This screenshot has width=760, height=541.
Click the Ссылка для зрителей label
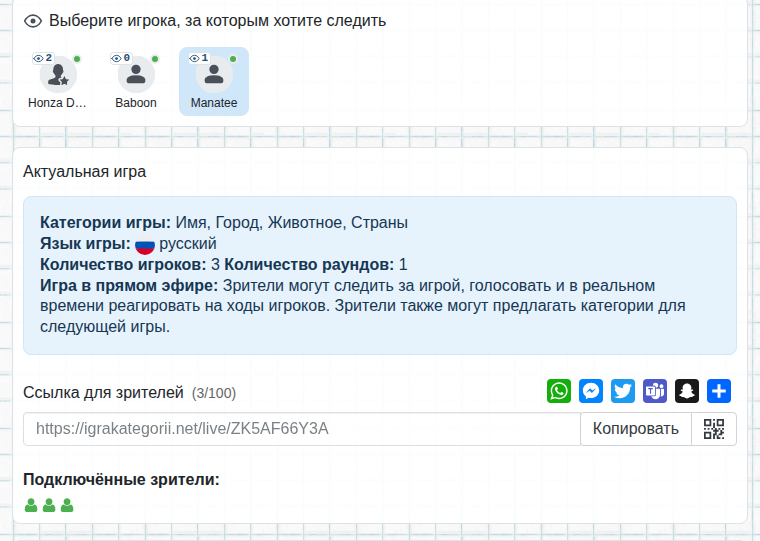point(103,392)
